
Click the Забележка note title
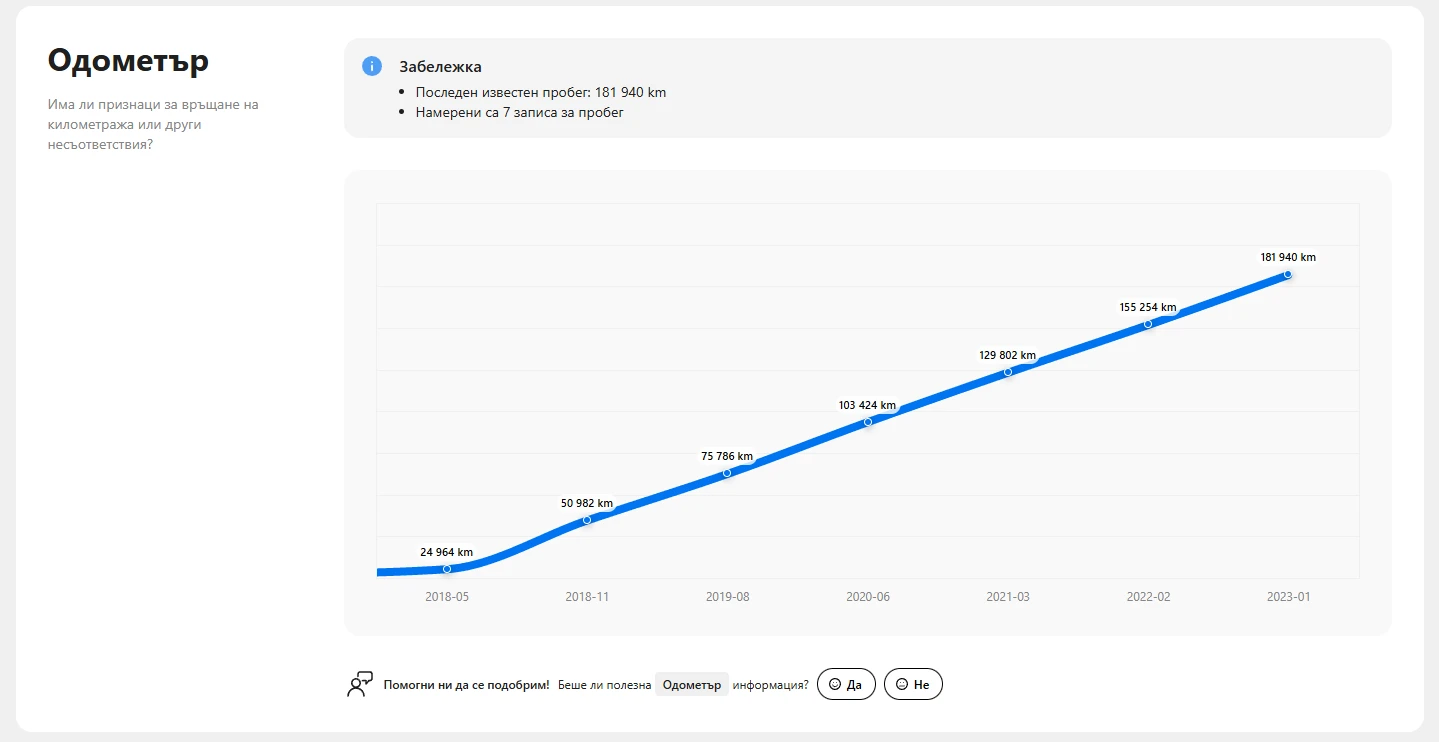(440, 67)
